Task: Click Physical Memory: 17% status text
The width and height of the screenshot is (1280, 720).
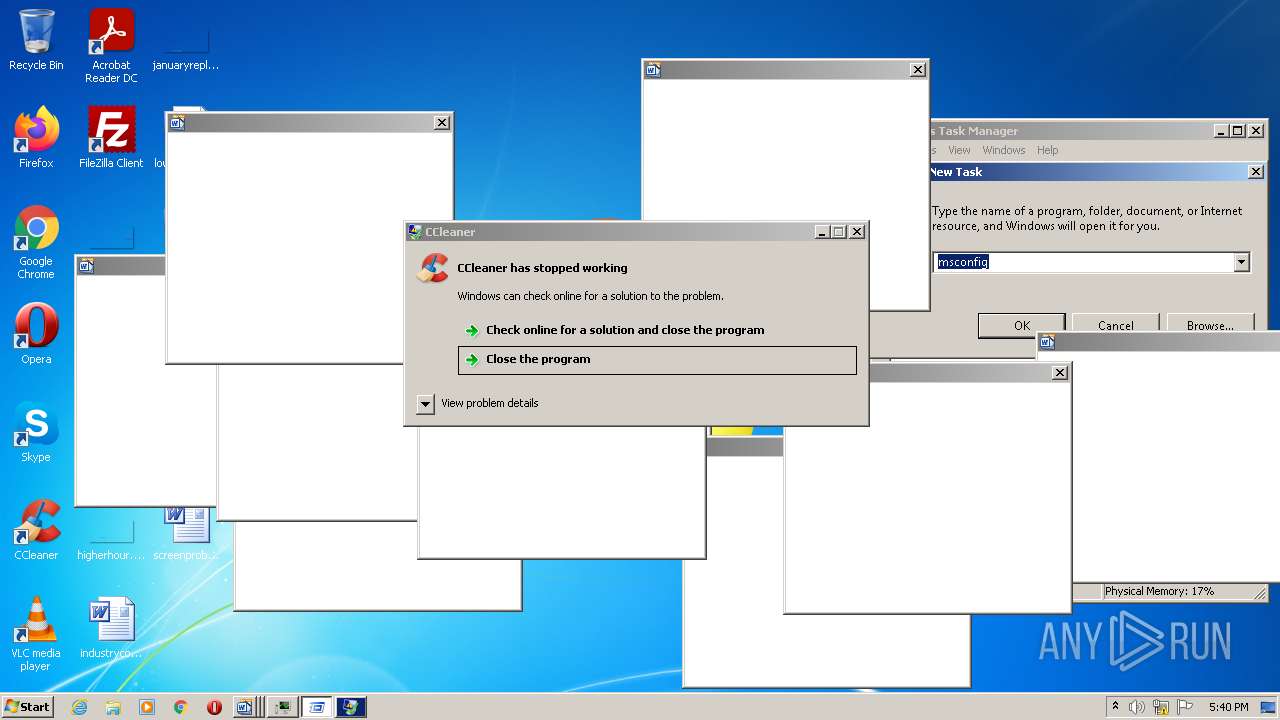Action: (1159, 591)
